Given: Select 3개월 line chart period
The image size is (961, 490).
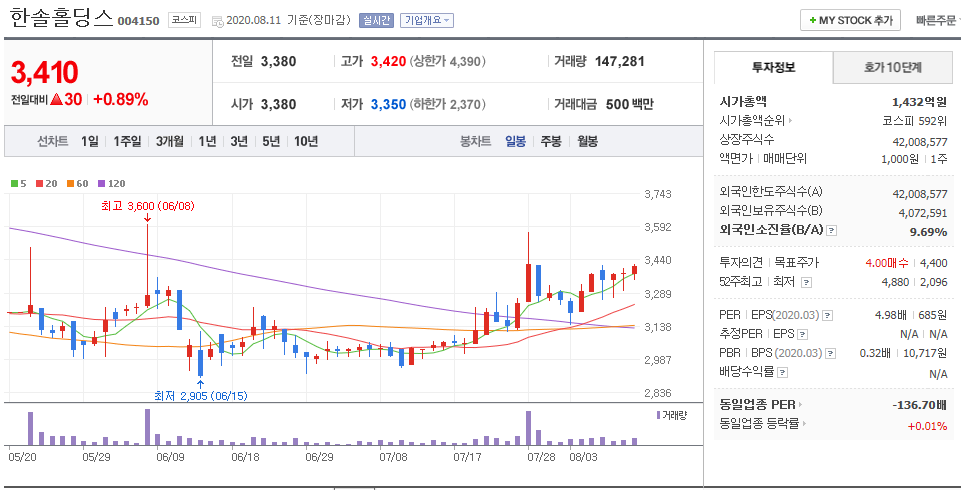Looking at the screenshot, I should click(169, 141).
